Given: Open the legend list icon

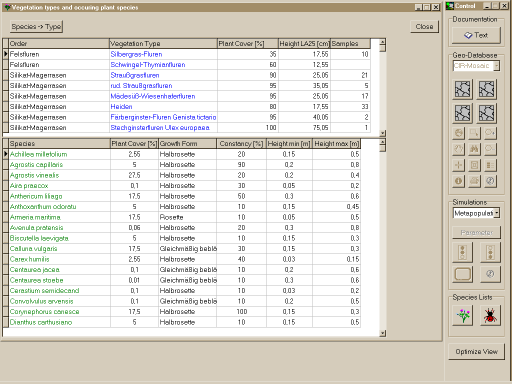Looking at the screenshot, I should [490, 165].
